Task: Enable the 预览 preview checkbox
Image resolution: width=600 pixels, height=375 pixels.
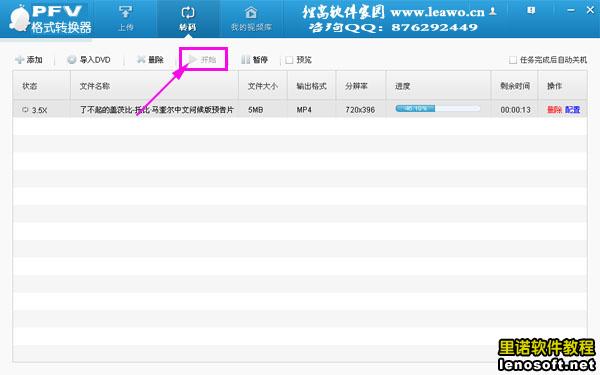Action: pyautogui.click(x=289, y=60)
